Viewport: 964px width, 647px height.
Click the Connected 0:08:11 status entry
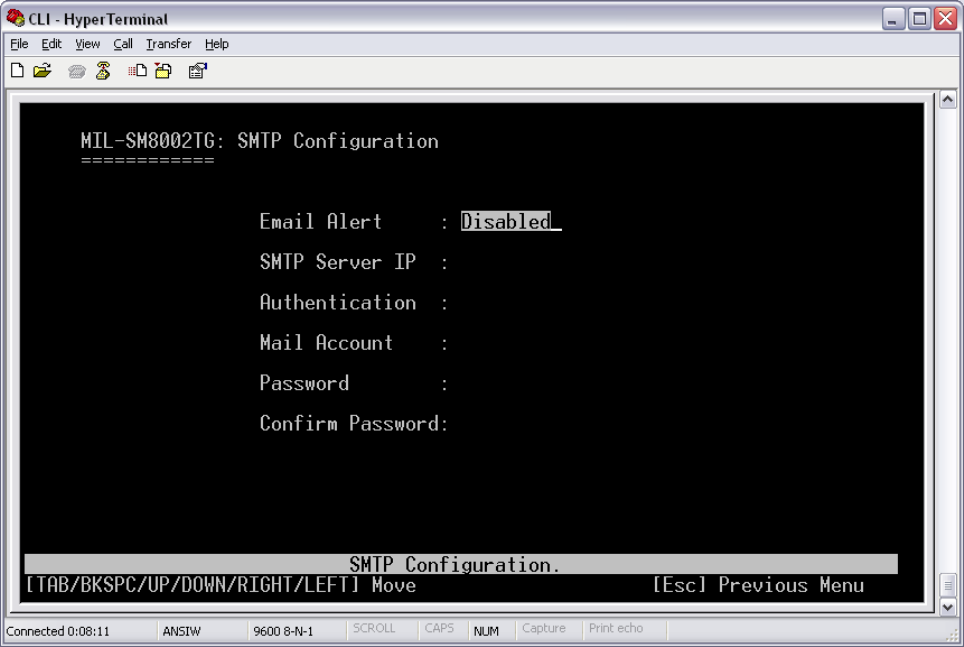coord(58,632)
